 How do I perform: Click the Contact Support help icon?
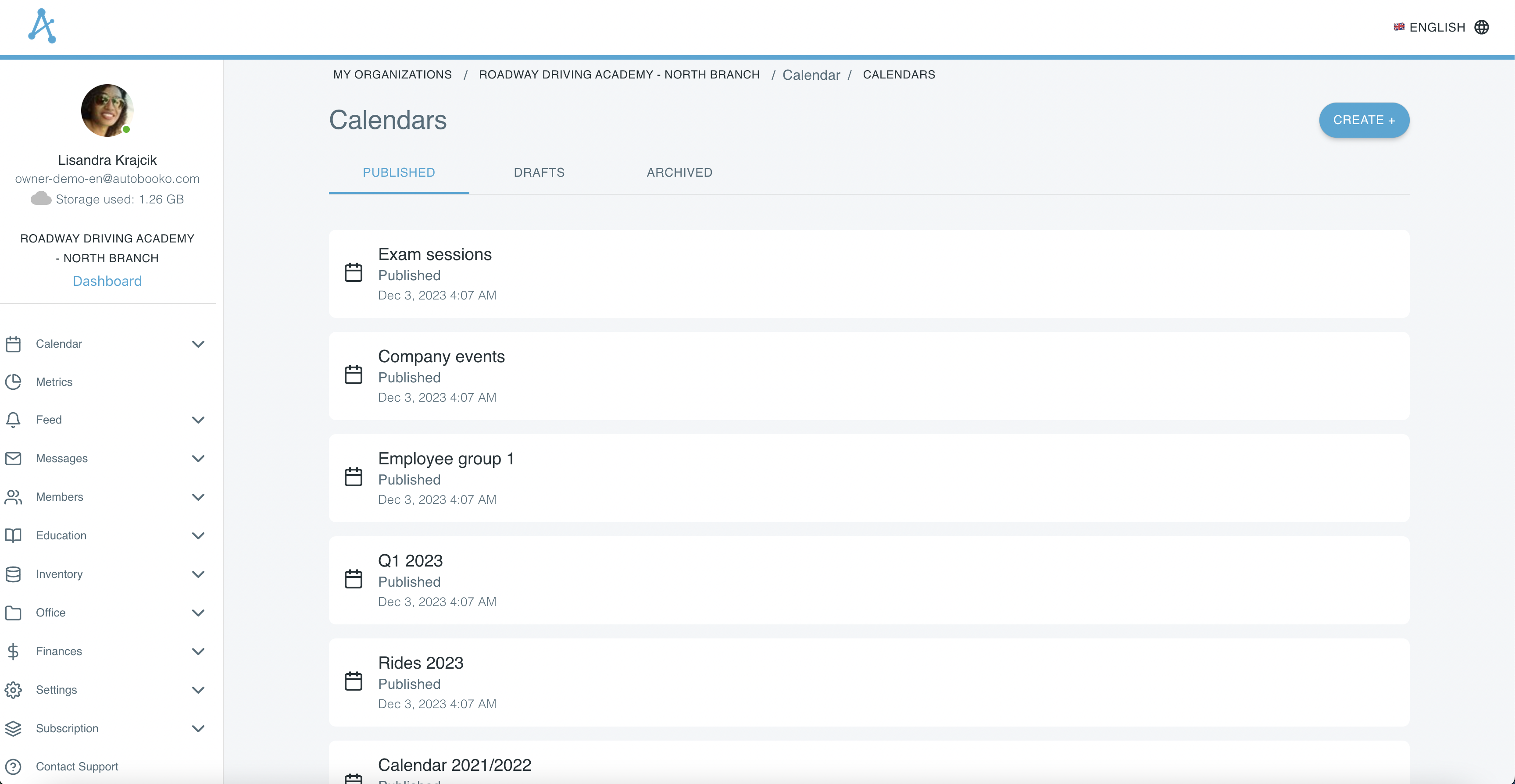(x=13, y=766)
